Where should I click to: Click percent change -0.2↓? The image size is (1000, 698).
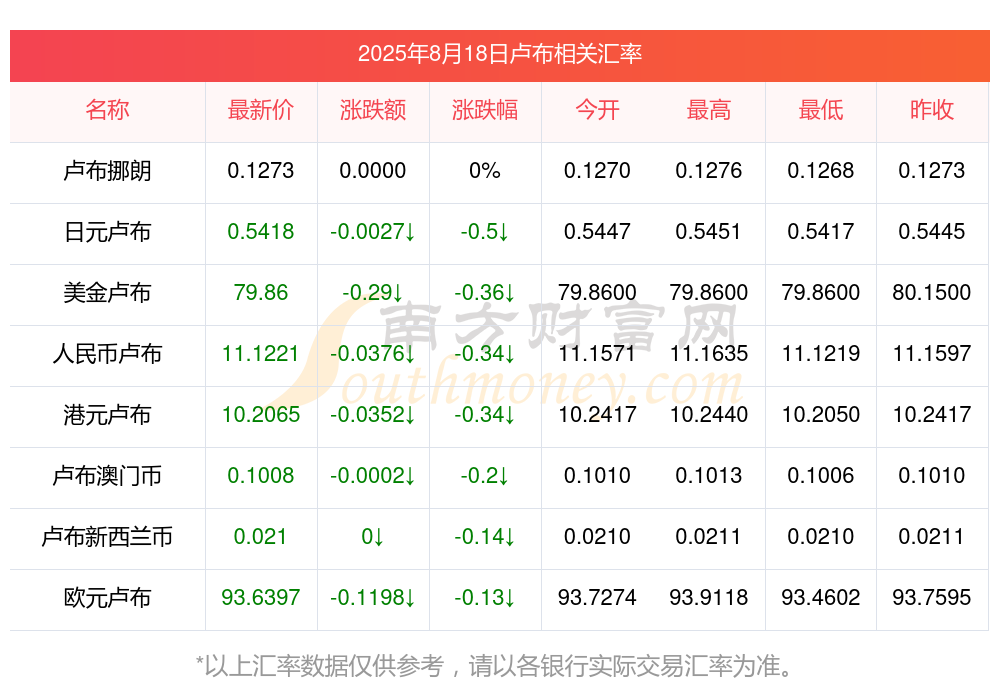click(x=485, y=475)
